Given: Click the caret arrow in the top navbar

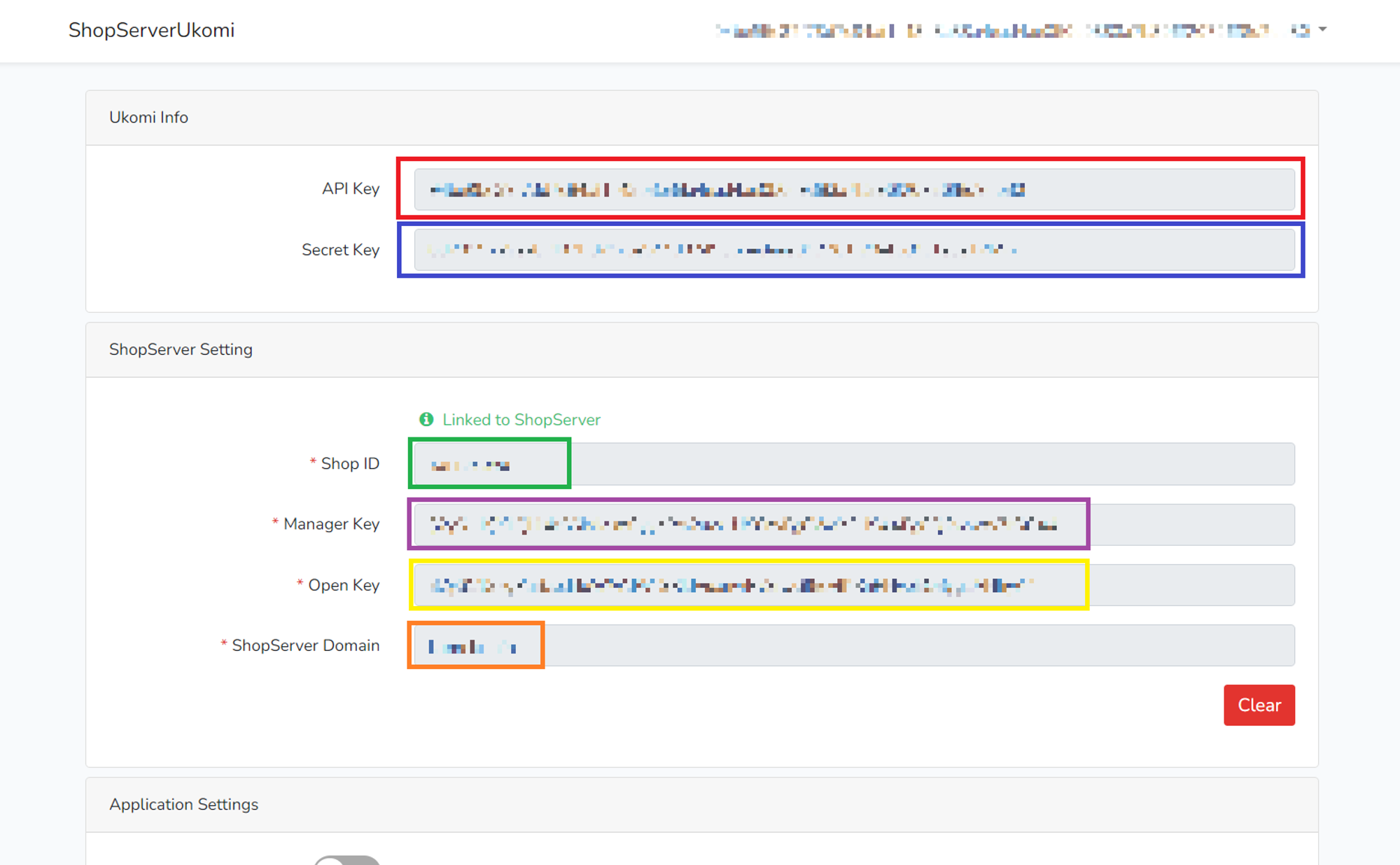Looking at the screenshot, I should pyautogui.click(x=1322, y=29).
